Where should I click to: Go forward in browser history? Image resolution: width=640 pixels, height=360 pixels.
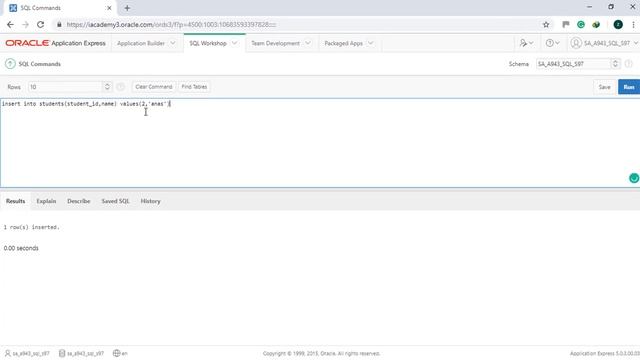click(25, 24)
